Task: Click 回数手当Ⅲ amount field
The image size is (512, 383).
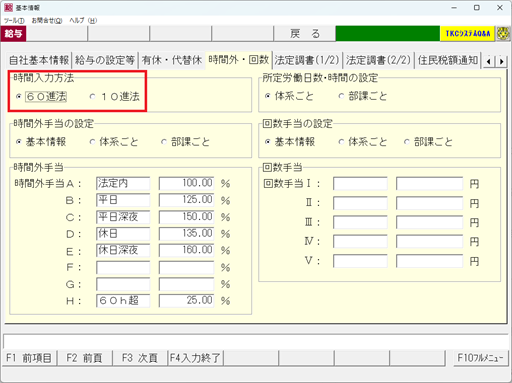Action: (430, 222)
